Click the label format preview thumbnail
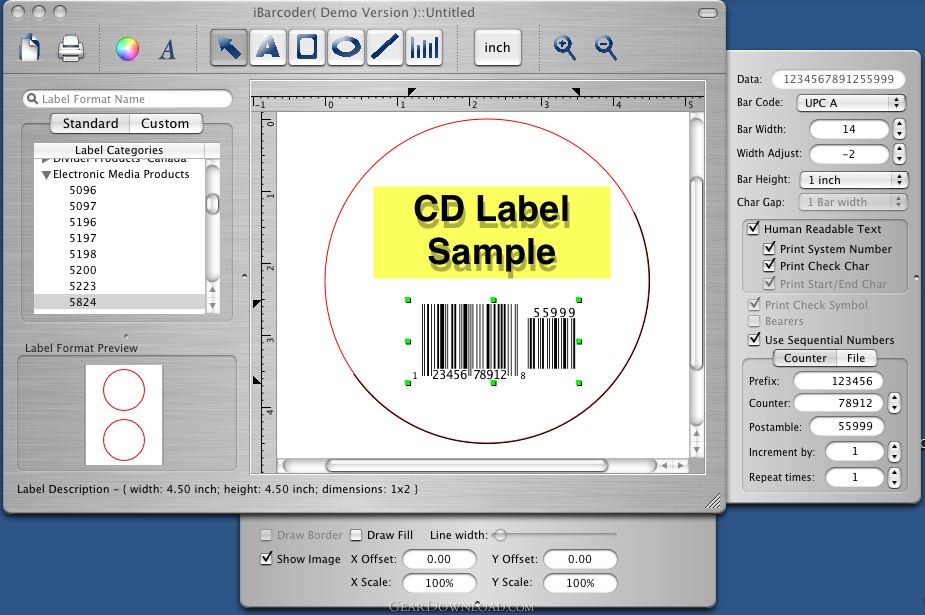This screenshot has height=615, width=925. coord(124,415)
